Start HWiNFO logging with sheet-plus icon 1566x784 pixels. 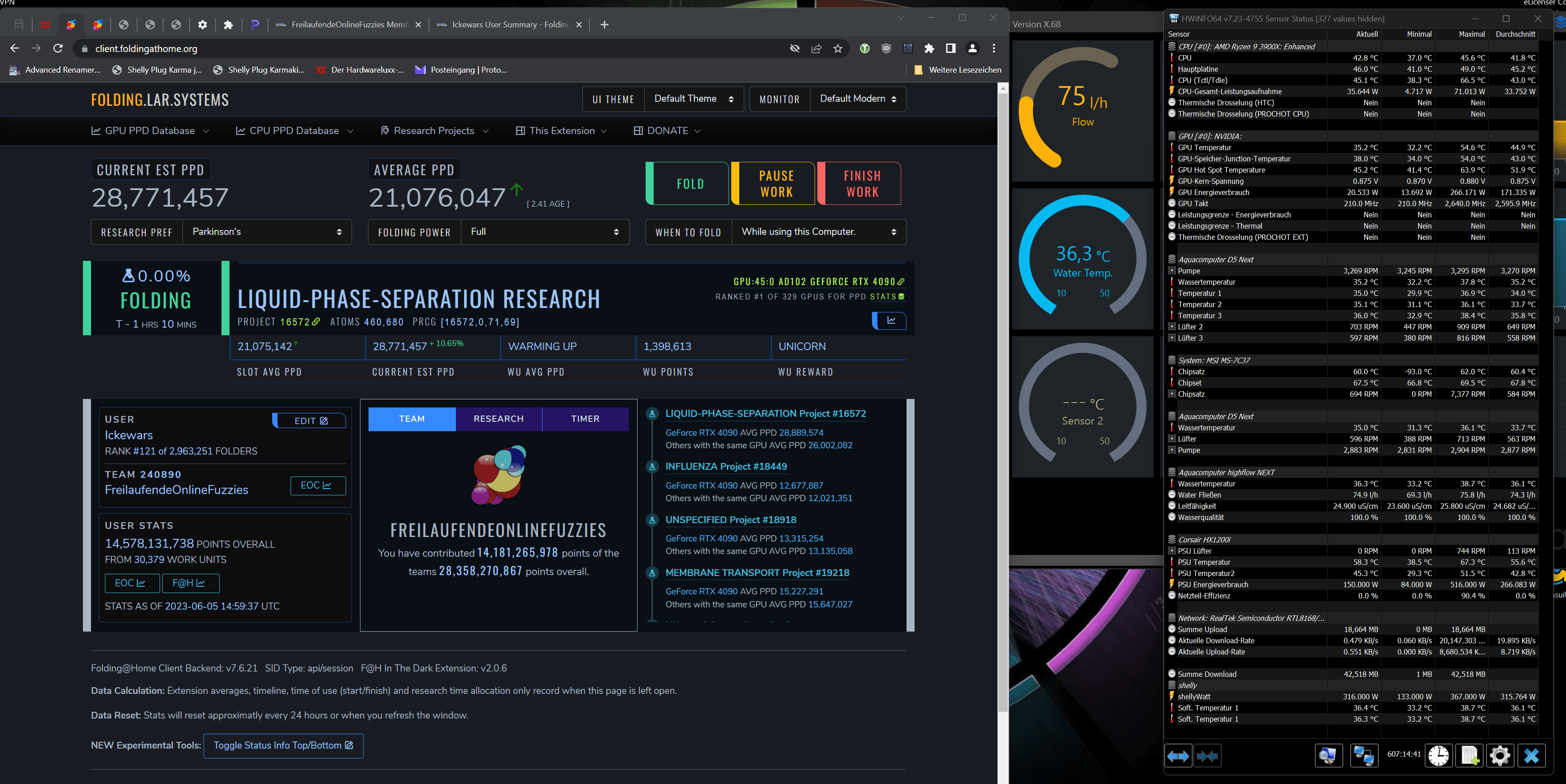(x=1469, y=756)
